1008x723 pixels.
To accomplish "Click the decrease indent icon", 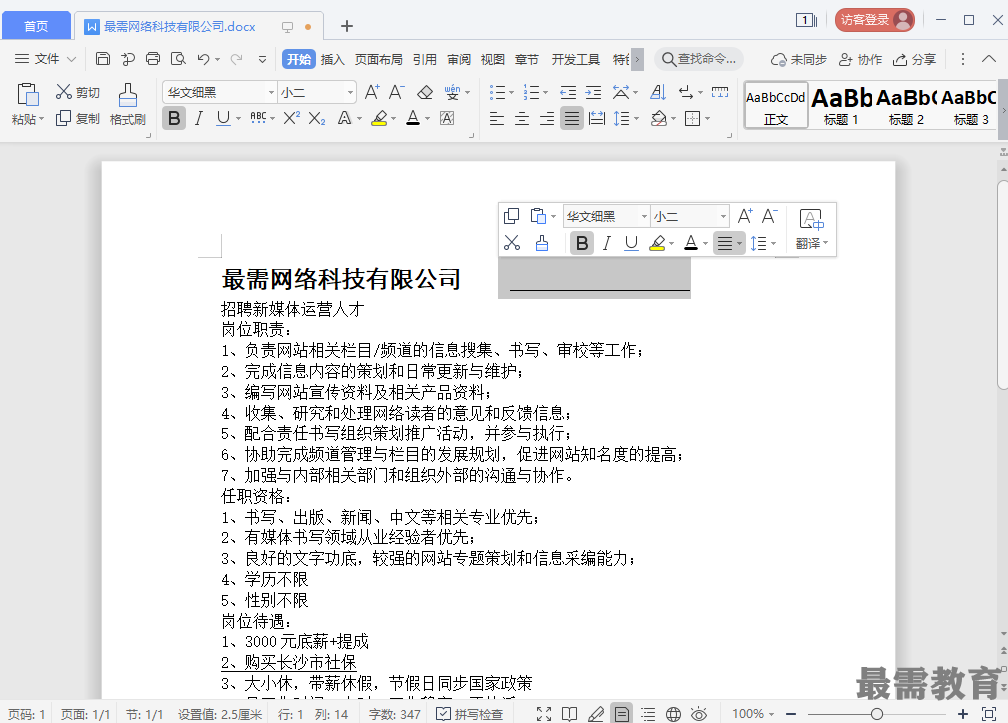I will (568, 93).
